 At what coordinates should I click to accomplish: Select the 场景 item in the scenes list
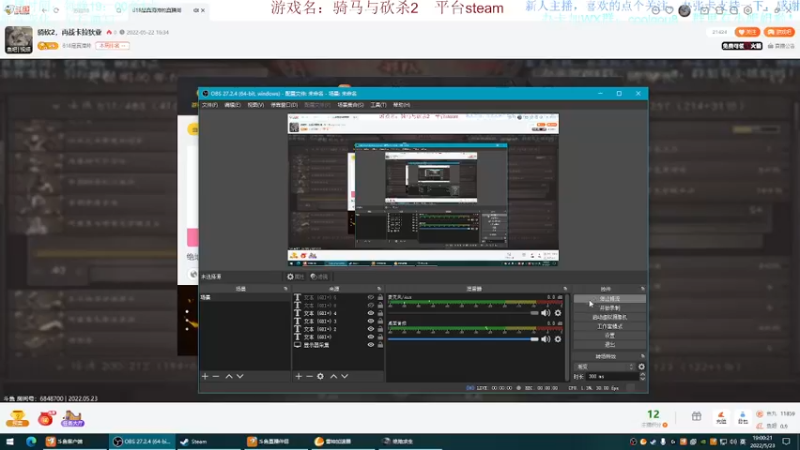(x=245, y=297)
